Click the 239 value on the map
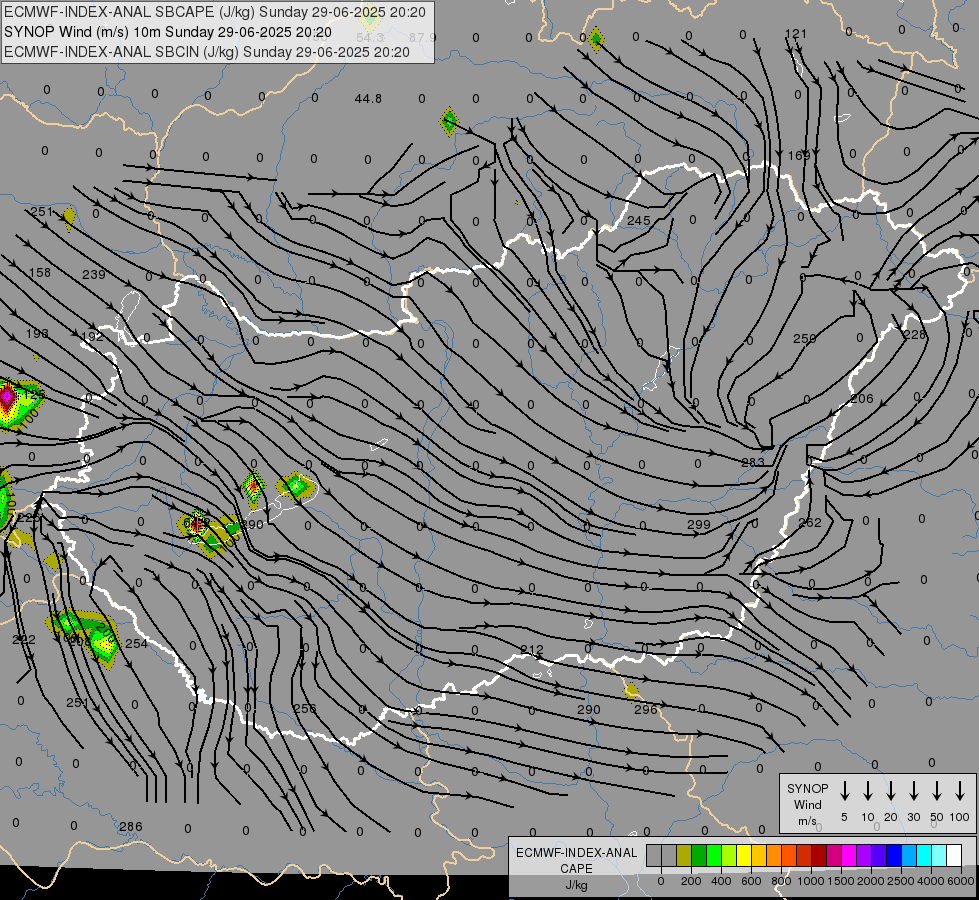Screen dimensions: 979x900 94,274
